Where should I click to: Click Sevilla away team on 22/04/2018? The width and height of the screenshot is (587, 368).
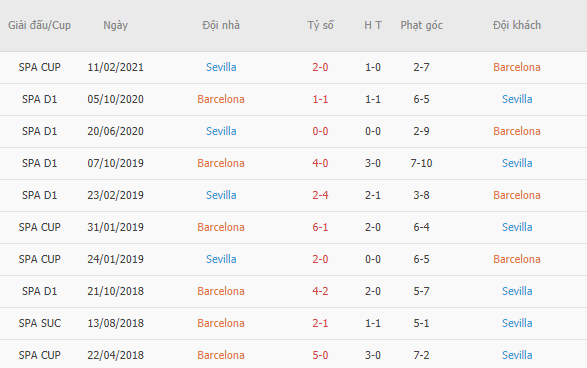[x=517, y=355]
